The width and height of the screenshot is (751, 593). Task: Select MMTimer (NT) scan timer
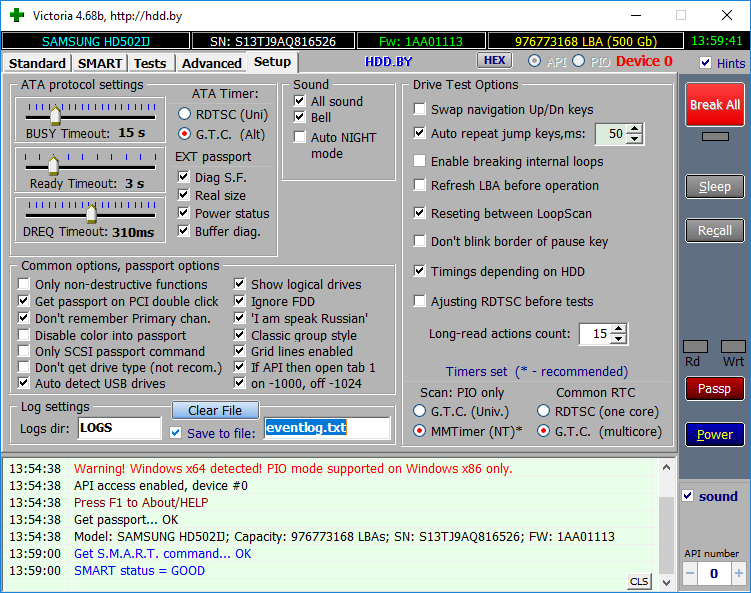coord(420,431)
